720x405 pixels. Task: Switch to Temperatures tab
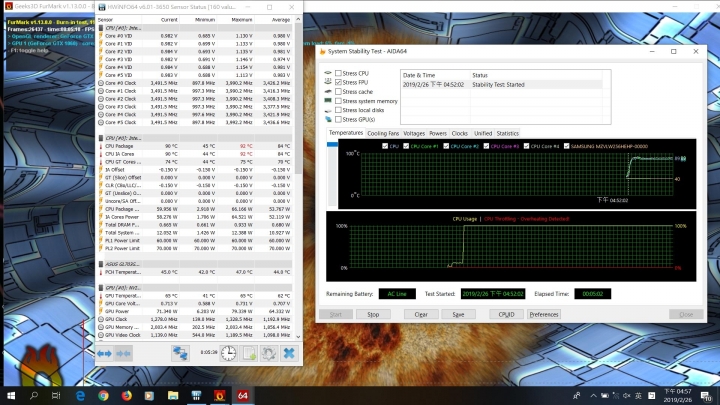coord(346,133)
